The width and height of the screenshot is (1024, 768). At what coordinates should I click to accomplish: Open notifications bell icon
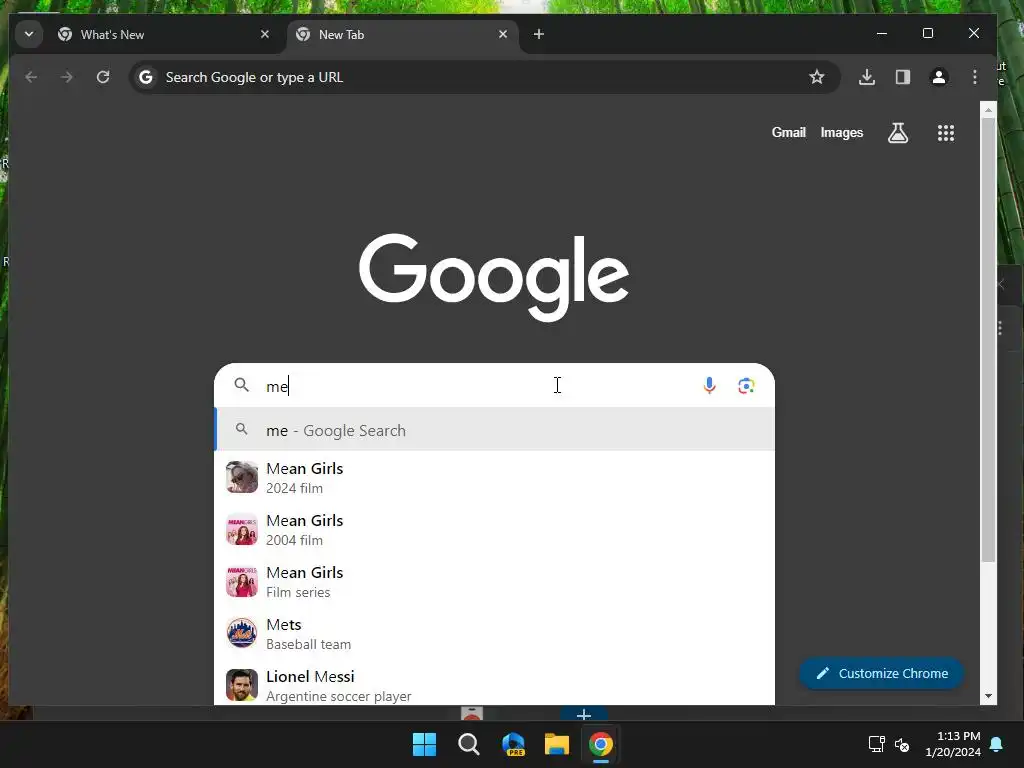(x=997, y=744)
